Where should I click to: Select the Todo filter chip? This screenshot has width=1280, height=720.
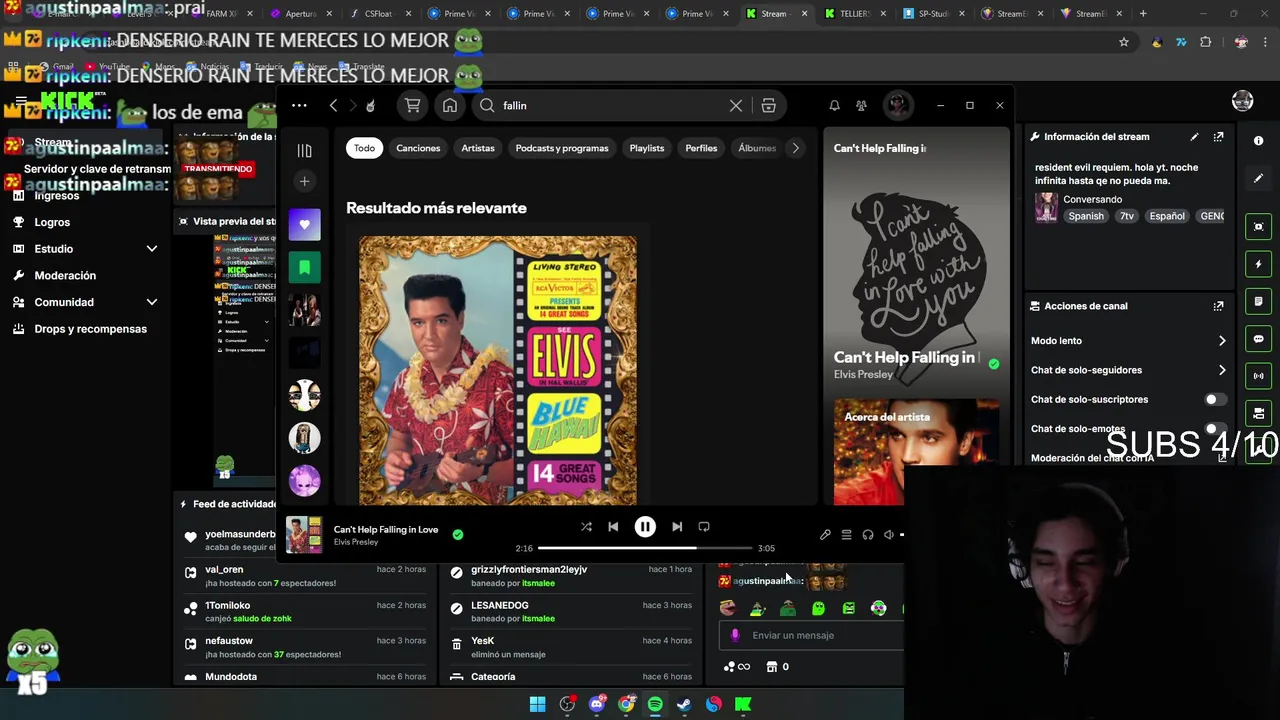(364, 148)
